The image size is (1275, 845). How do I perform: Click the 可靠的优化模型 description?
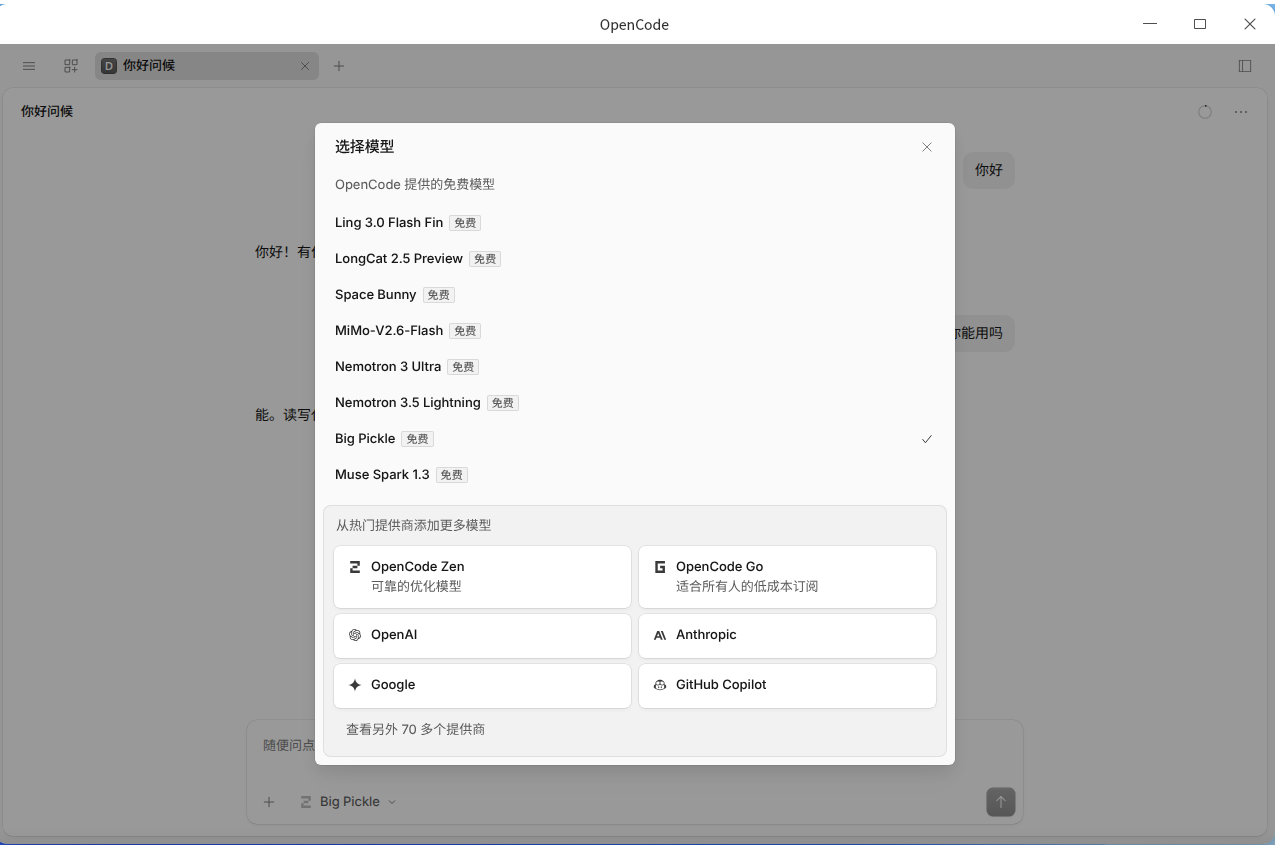tap(416, 587)
